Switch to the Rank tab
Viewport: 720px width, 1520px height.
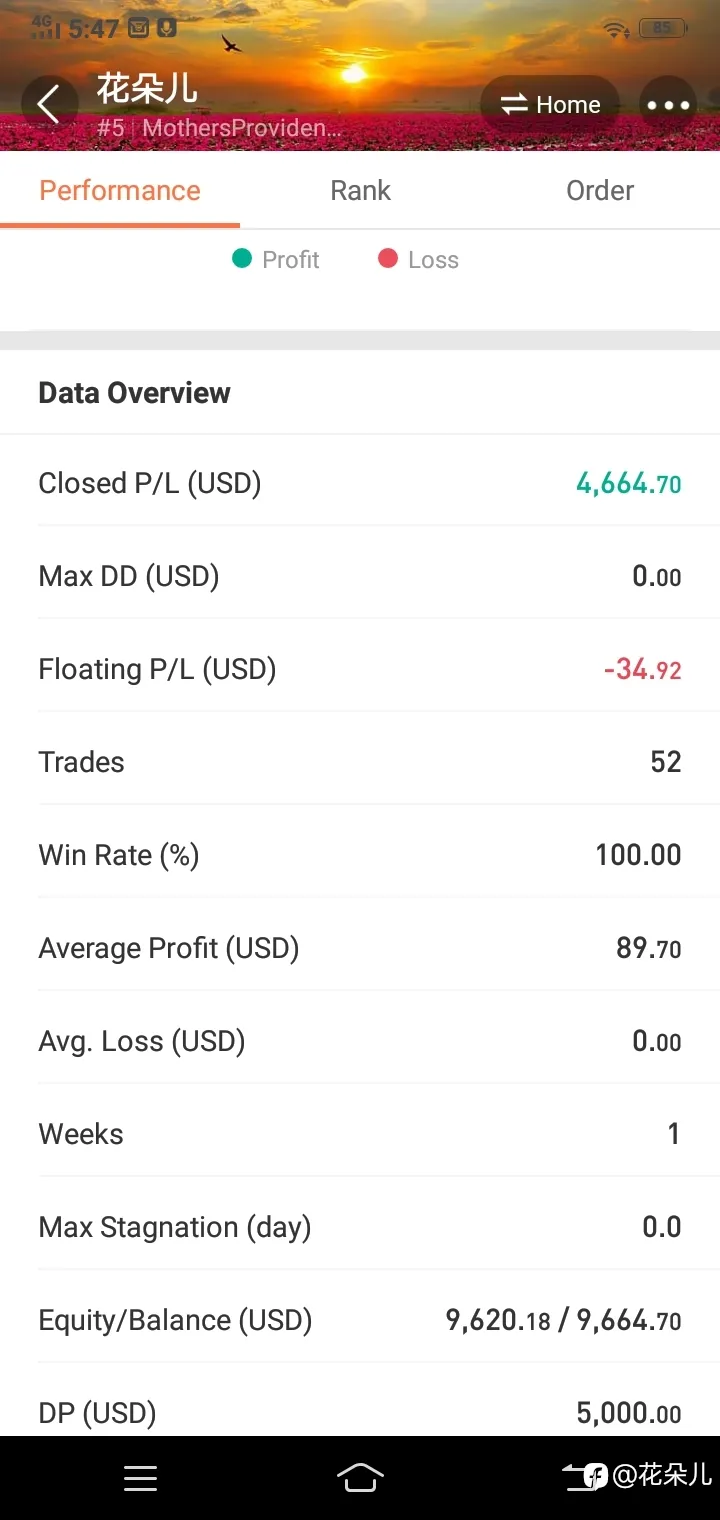pyautogui.click(x=360, y=190)
